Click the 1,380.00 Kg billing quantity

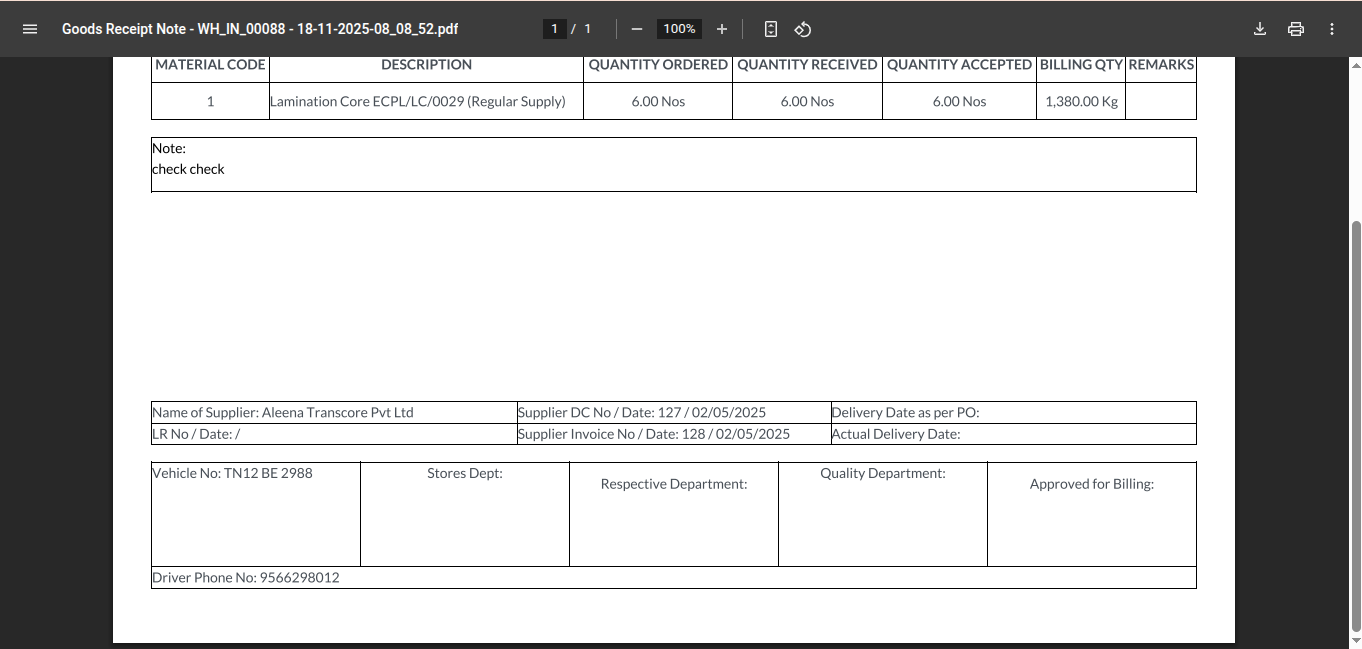1081,101
